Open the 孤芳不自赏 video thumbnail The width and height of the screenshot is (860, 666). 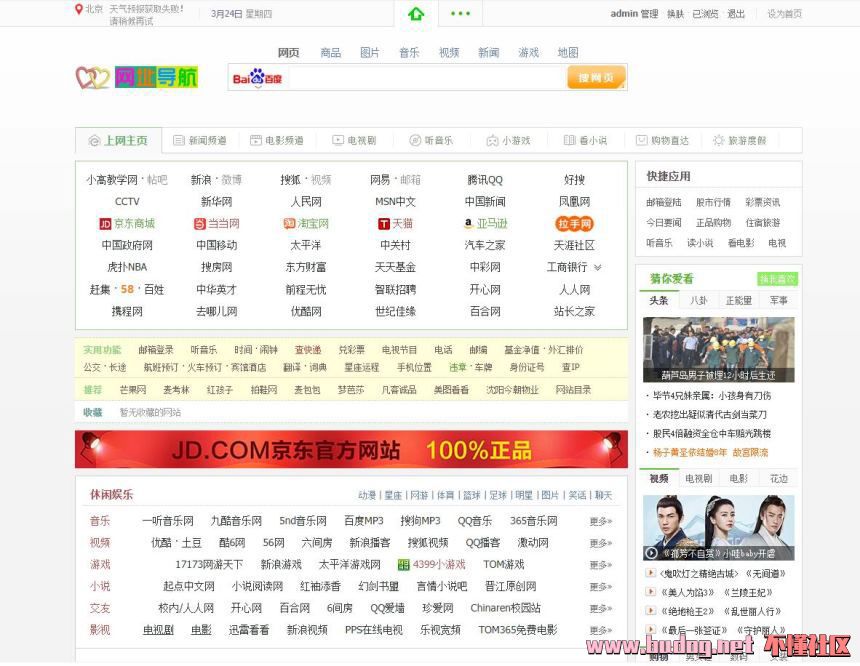tap(718, 528)
